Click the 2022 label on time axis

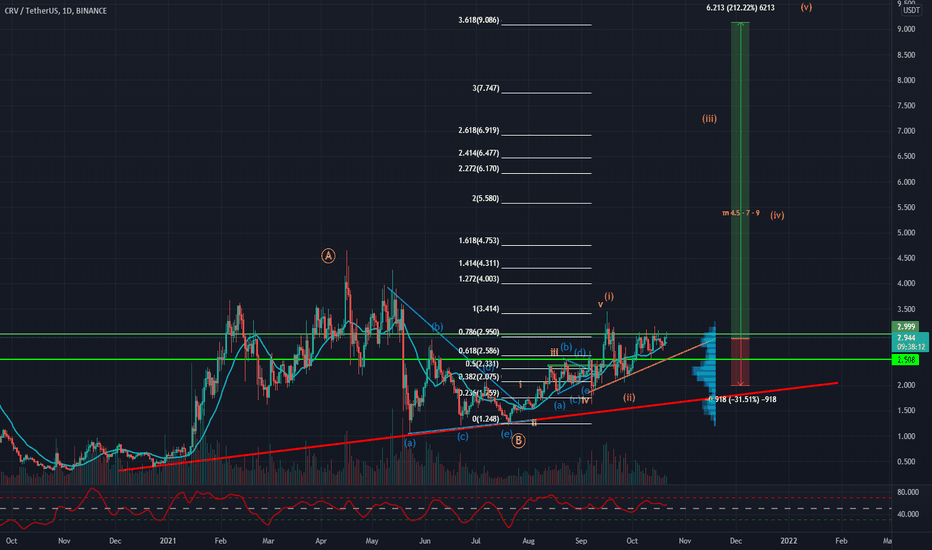pos(789,540)
